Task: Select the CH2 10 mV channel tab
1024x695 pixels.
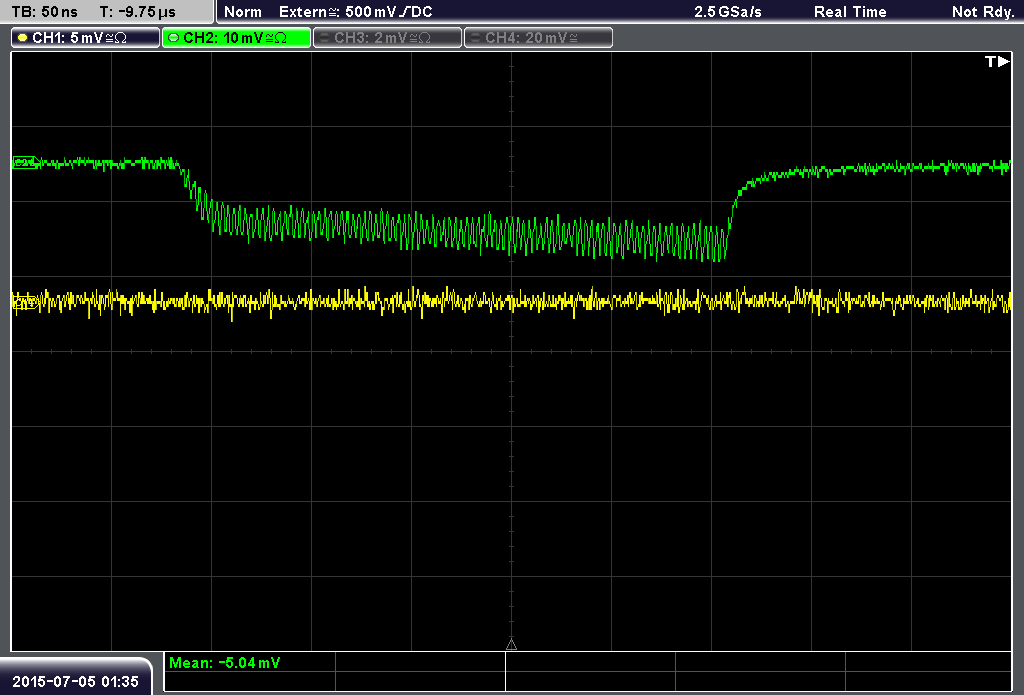Action: pyautogui.click(x=236, y=38)
